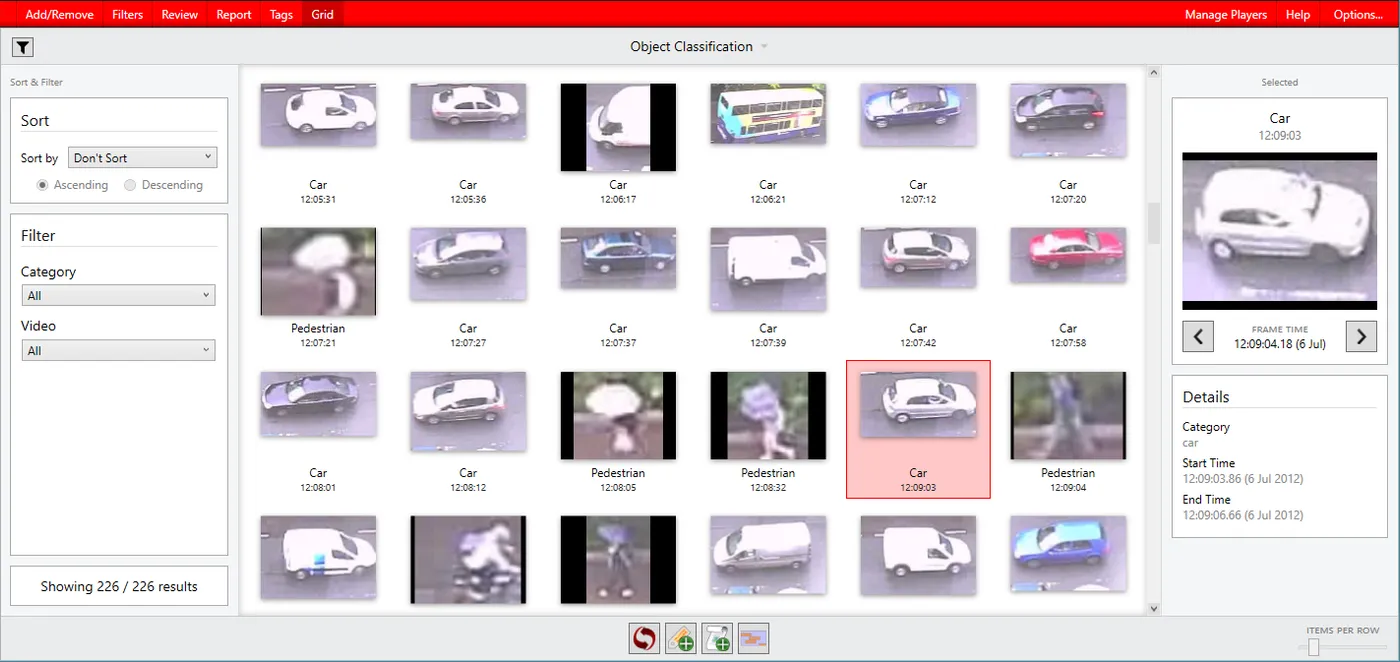Screen dimensions: 1400x662
Task: Click the 'Sort & Filter' panel label
Action: tap(36, 82)
